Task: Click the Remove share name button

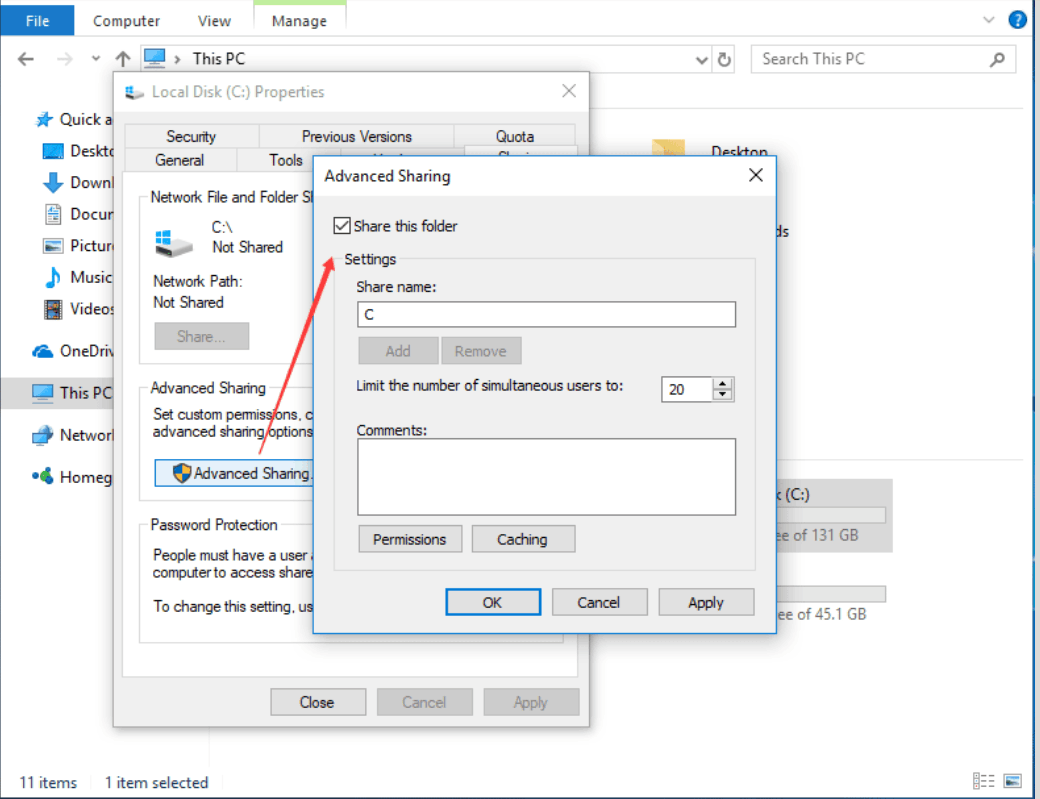Action: click(481, 351)
